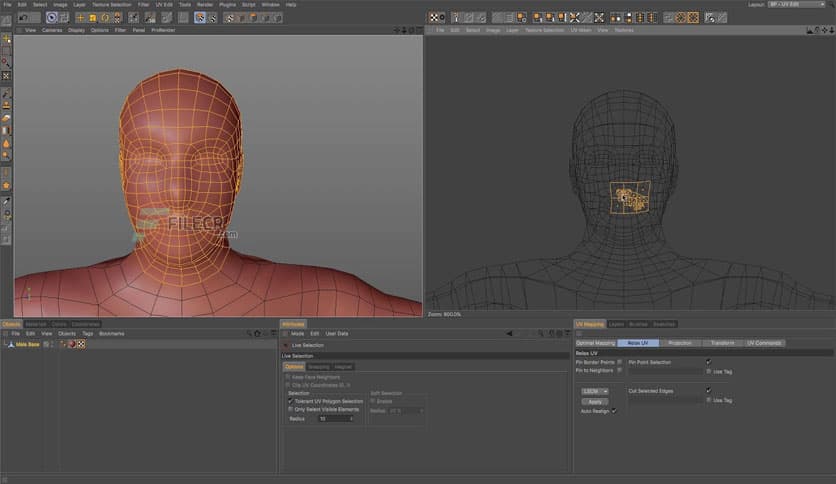836x484 pixels.
Task: Enable Pin Border Points checkbox
Action: 619,362
